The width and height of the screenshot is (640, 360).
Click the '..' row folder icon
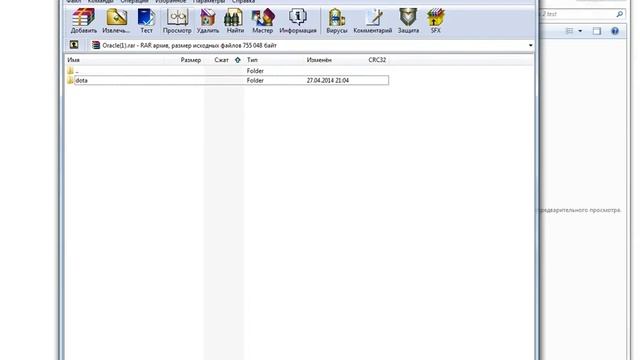pos(70,71)
